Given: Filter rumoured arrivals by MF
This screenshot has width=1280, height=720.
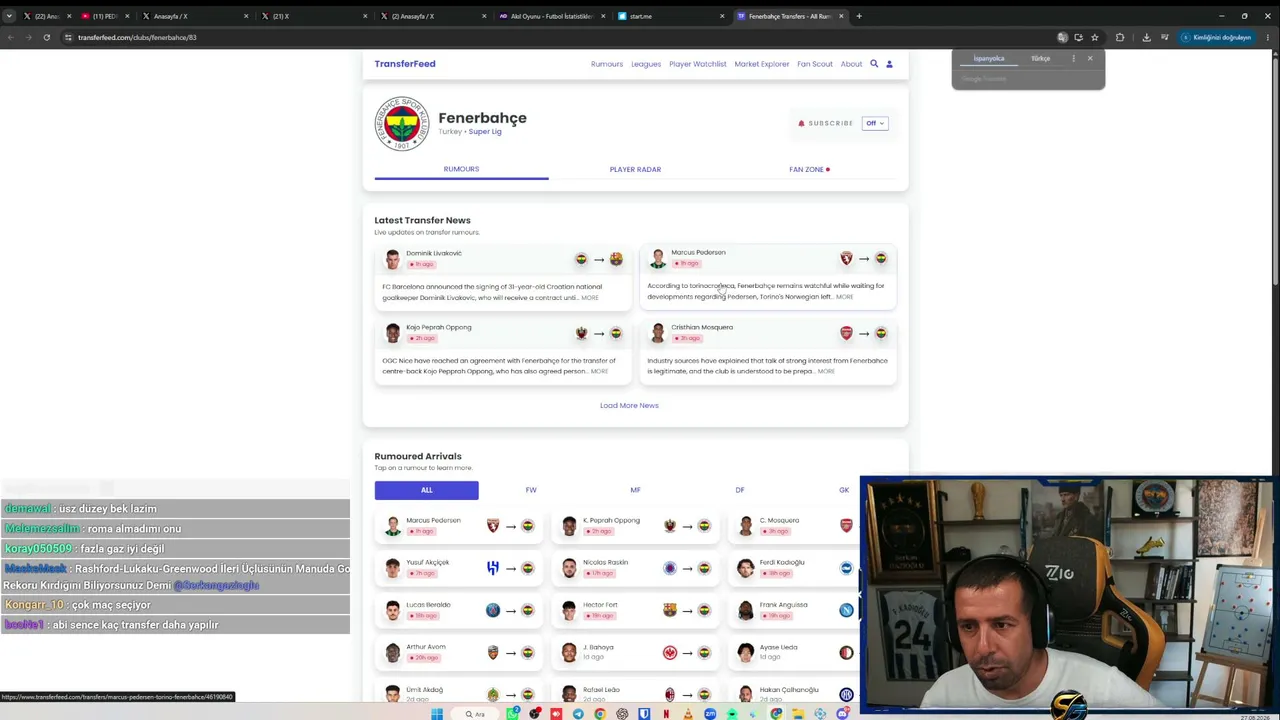Looking at the screenshot, I should pos(635,490).
